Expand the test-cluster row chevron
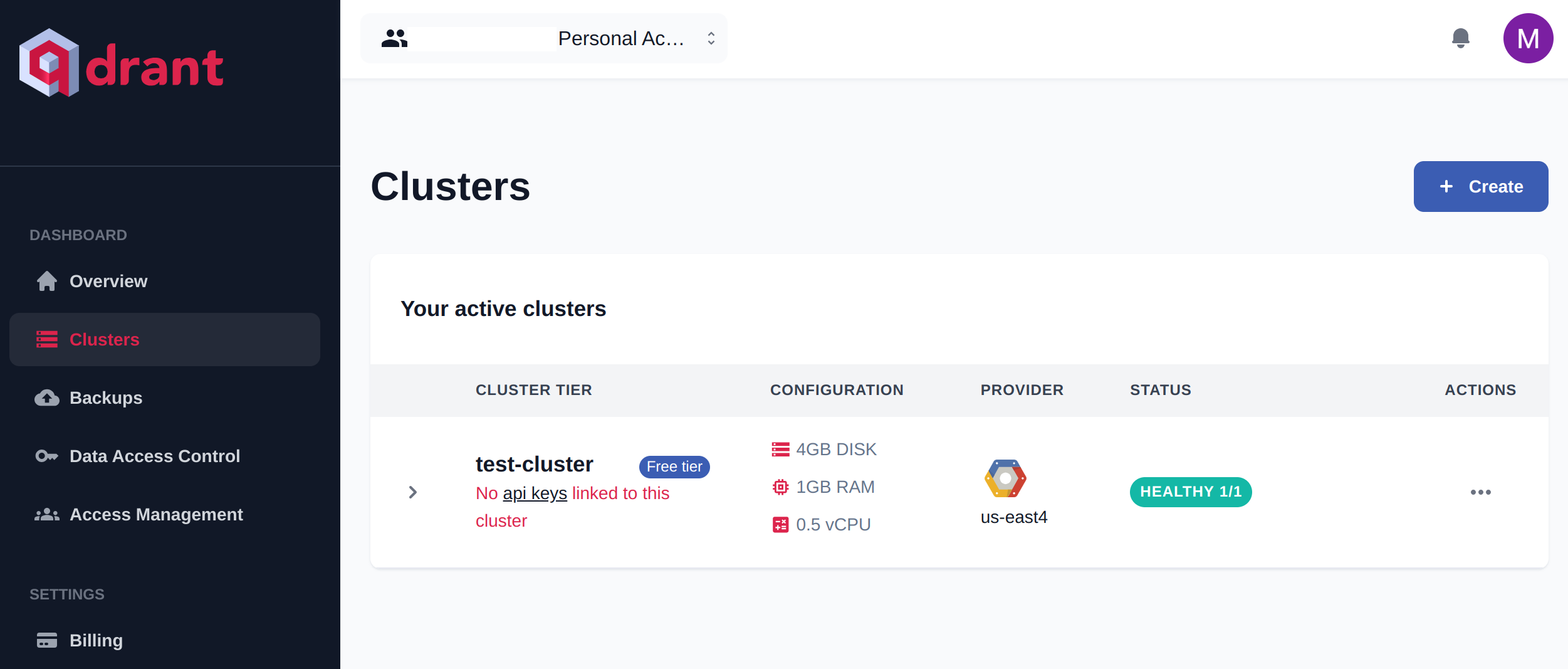 coord(413,492)
